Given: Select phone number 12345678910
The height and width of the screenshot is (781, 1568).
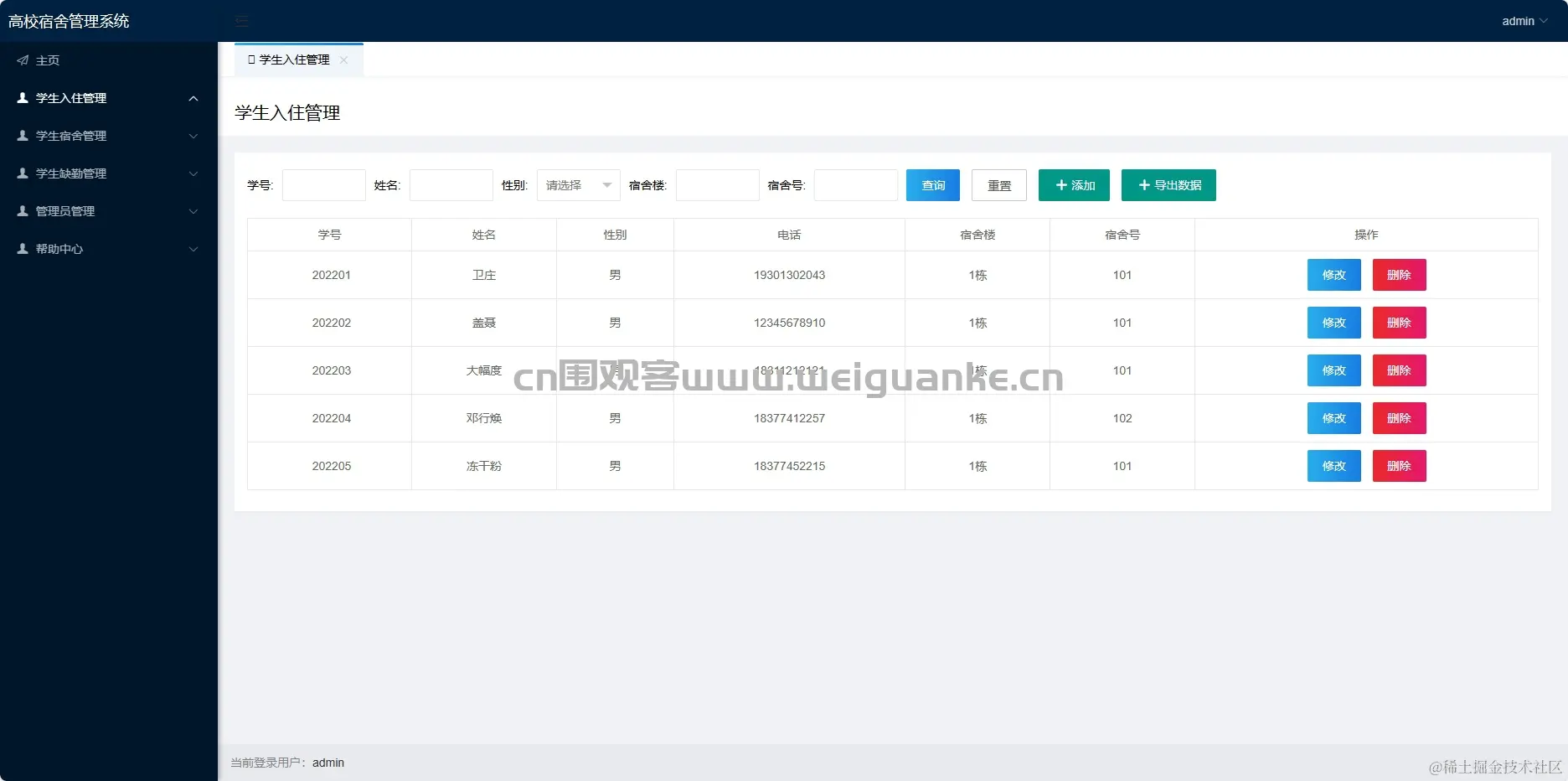Looking at the screenshot, I should (x=789, y=323).
